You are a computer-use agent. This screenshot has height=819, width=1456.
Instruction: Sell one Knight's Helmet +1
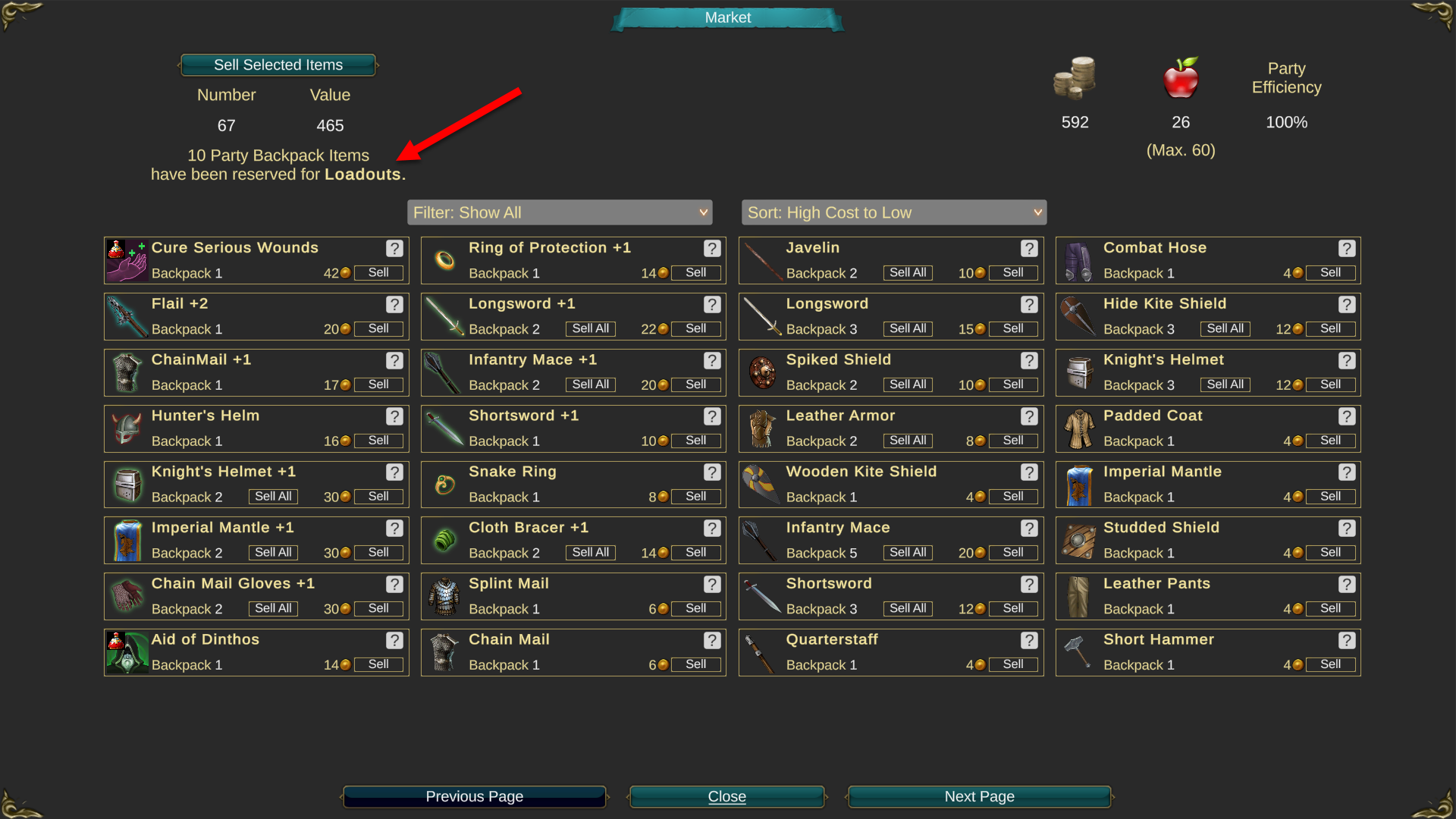click(x=378, y=497)
